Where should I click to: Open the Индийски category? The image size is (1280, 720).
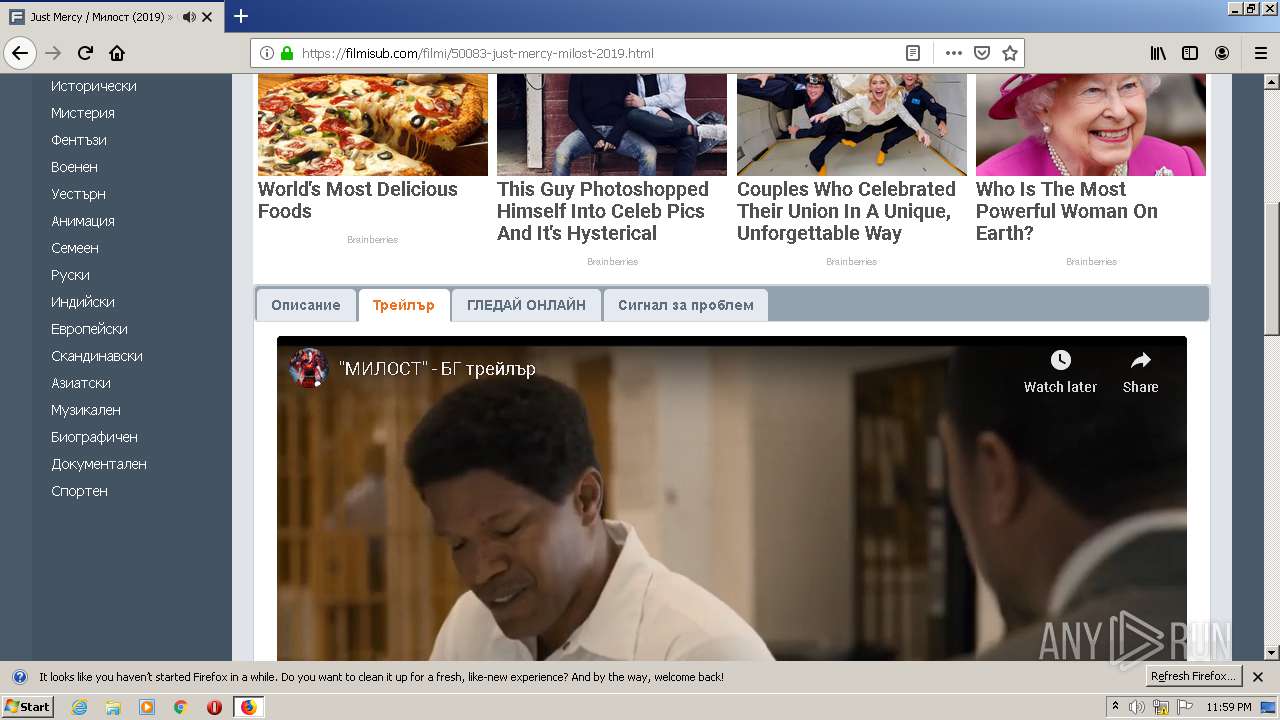[x=83, y=302]
